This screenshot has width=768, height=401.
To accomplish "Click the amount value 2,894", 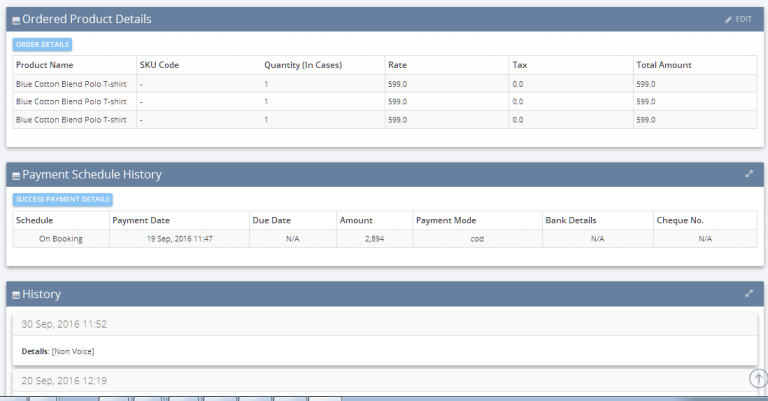I will (374, 239).
